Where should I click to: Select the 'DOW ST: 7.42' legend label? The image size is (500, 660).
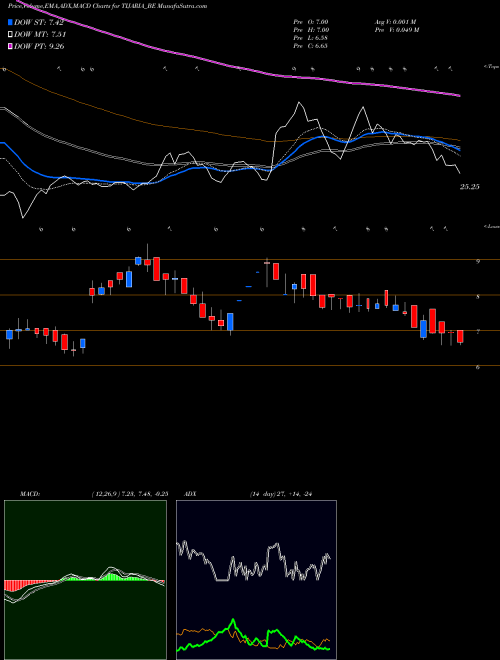[x=39, y=22]
